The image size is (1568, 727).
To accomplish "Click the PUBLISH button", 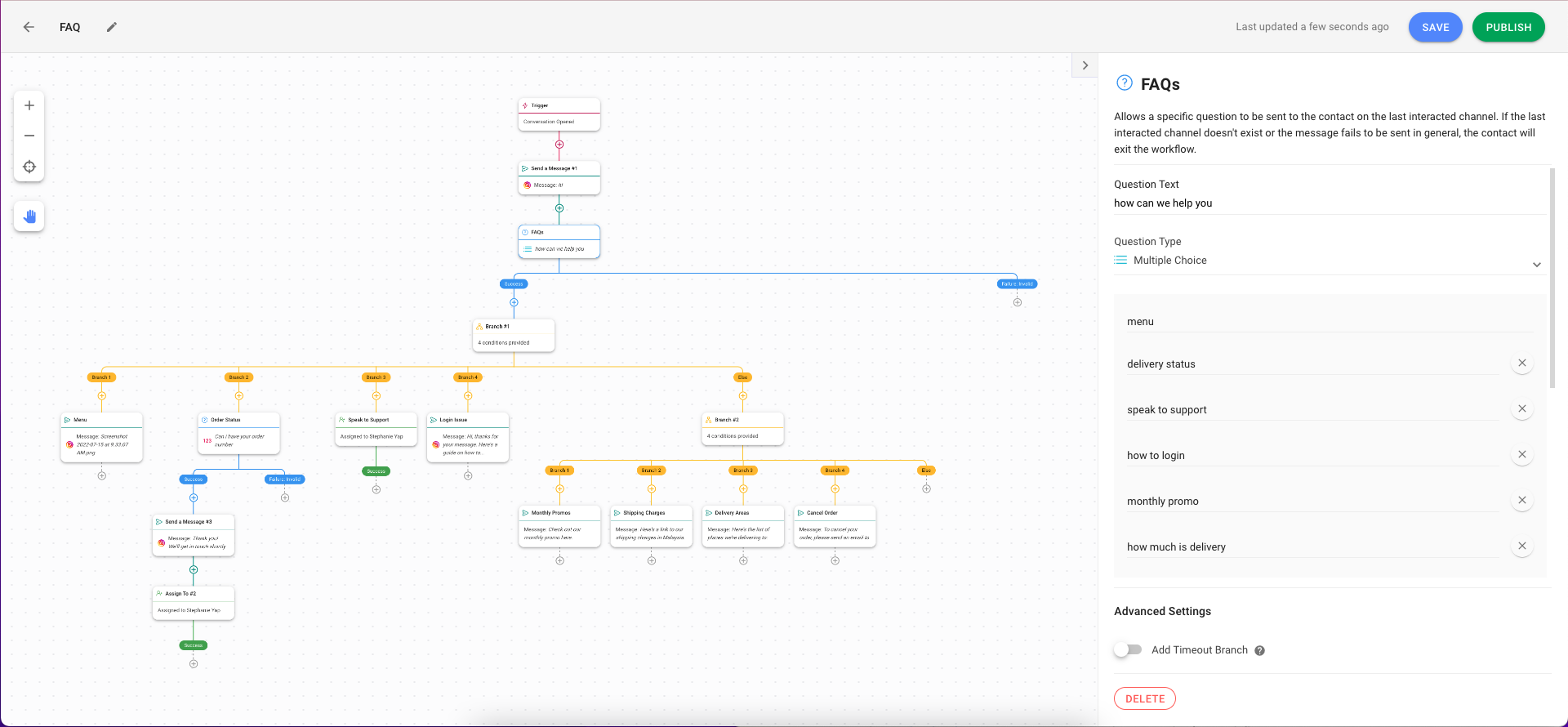I will [1508, 27].
